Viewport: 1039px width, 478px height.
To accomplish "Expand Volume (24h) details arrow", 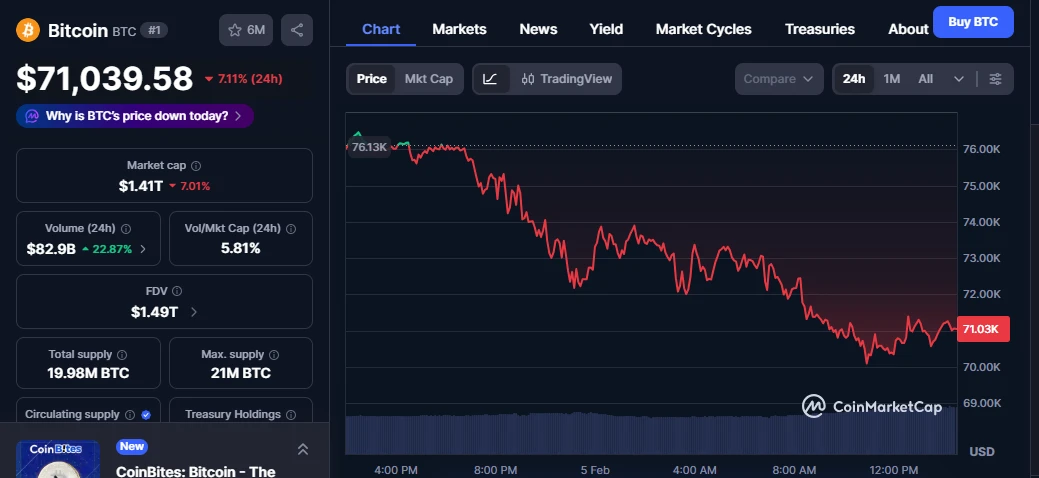I will click(143, 249).
